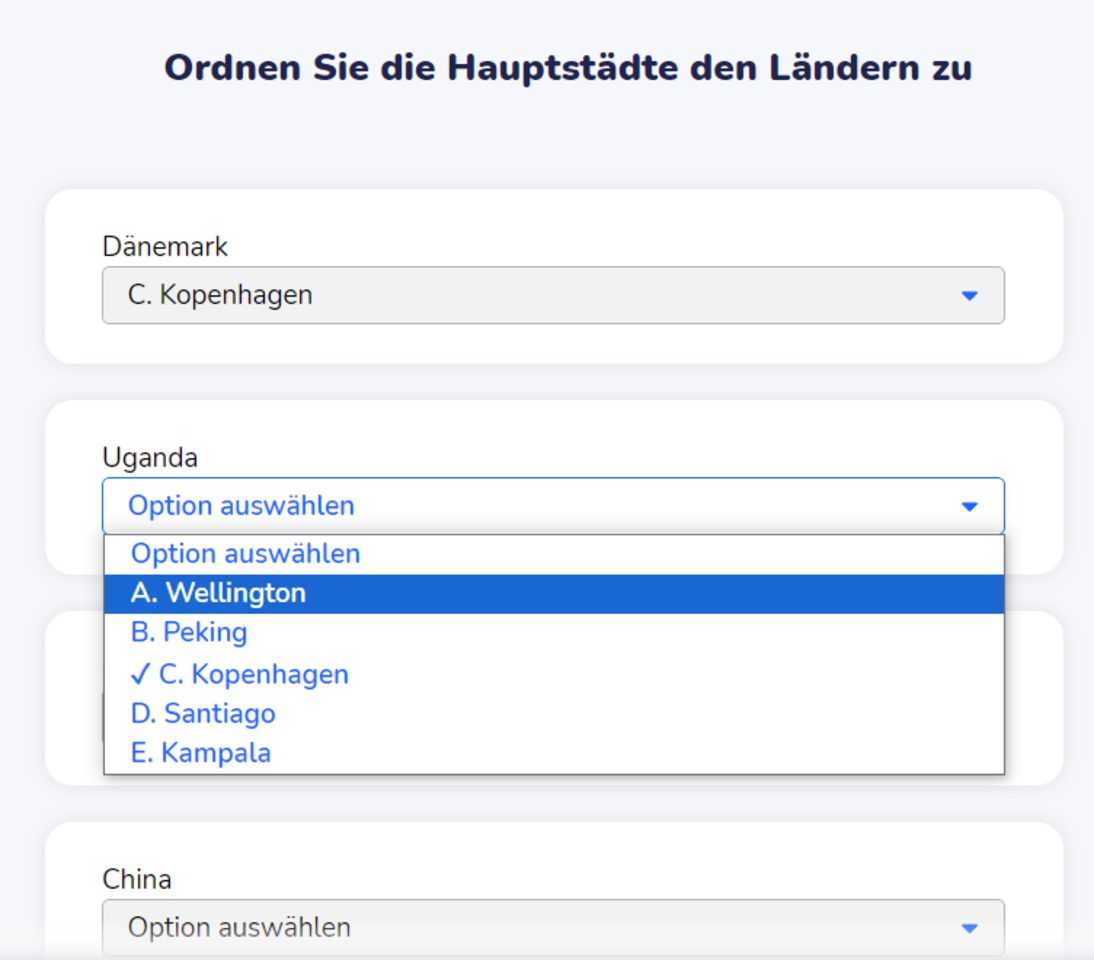Click 'Option auswählen' text in China field
This screenshot has width=1094, height=960.
239,927
